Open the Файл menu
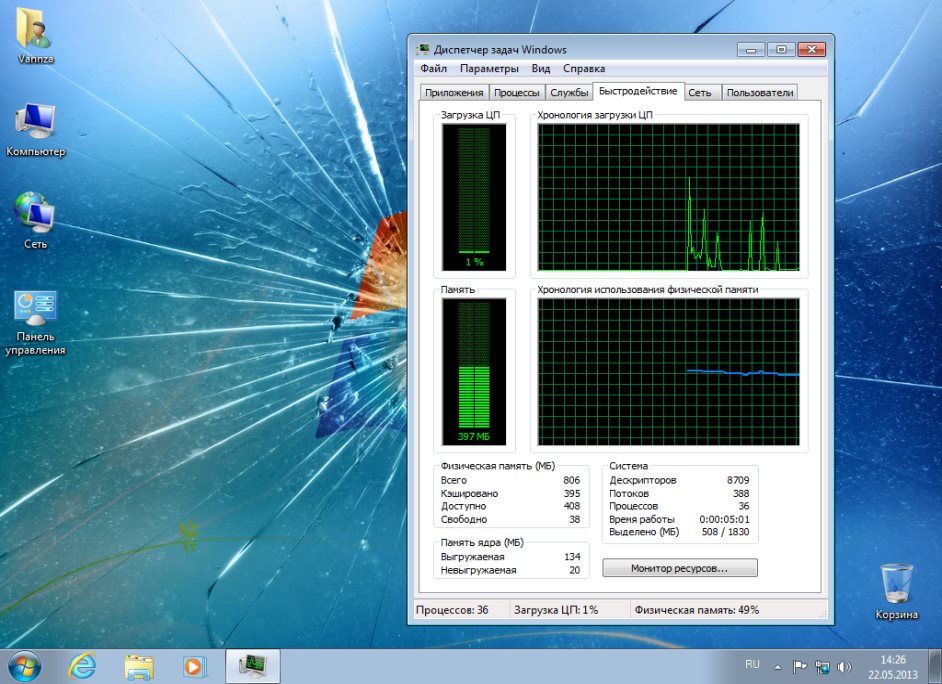This screenshot has height=684, width=942. (x=433, y=68)
